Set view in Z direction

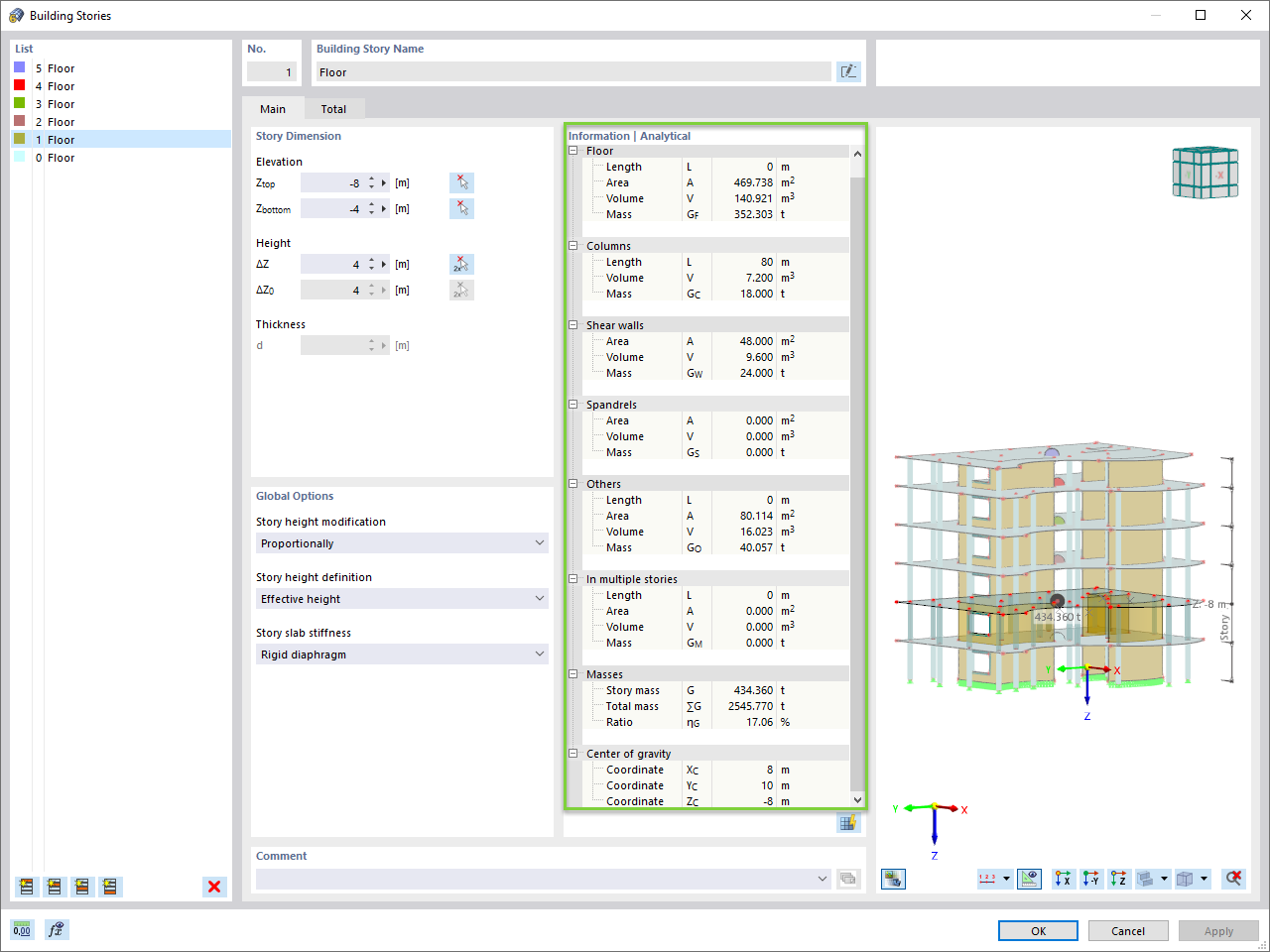[1118, 879]
